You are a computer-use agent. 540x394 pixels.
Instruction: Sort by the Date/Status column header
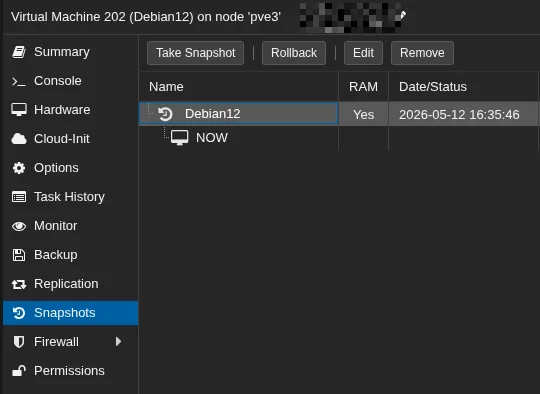pos(463,87)
